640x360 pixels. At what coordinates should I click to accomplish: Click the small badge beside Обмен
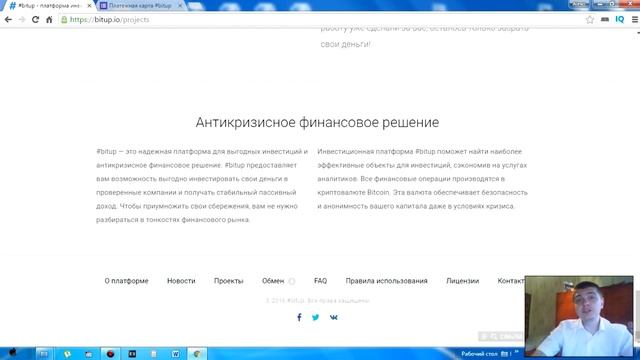(x=291, y=281)
